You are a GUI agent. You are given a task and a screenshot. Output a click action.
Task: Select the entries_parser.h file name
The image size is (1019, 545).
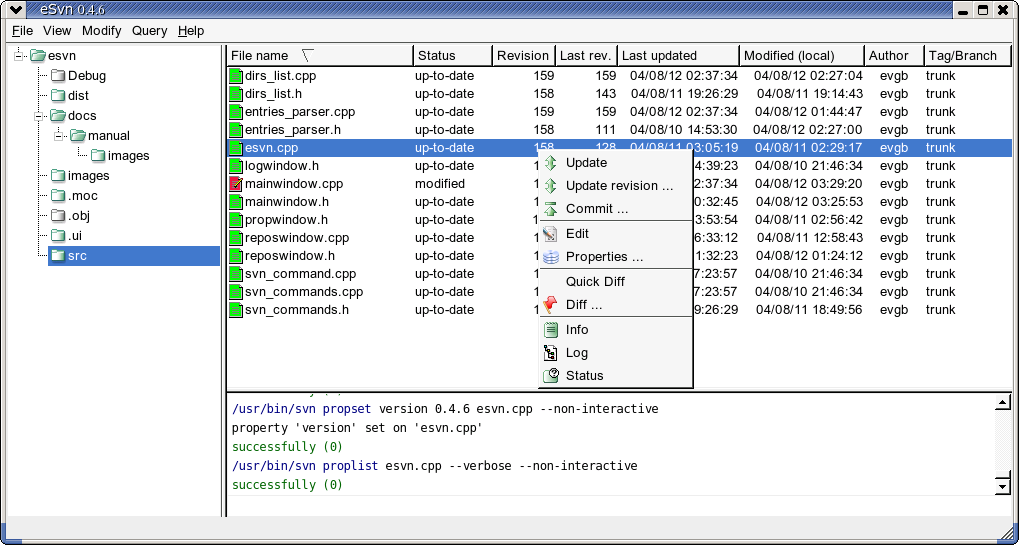click(x=292, y=130)
